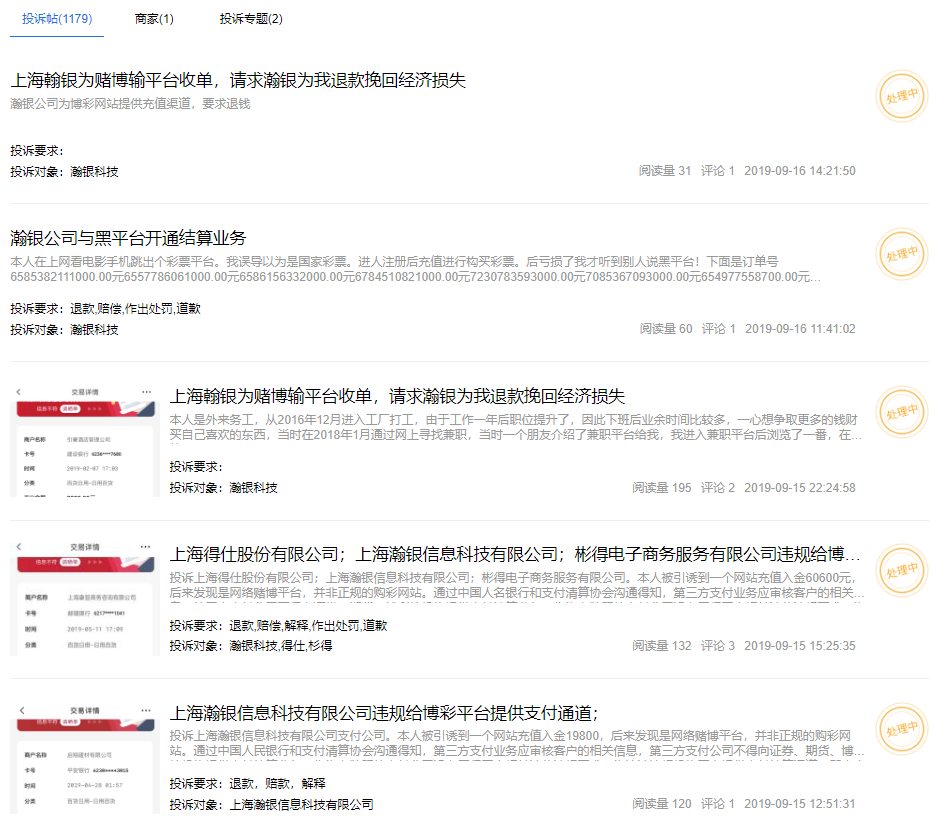Click 处理中 stamp on the 22:24:58 complaint
The image size is (952, 834).
point(902,413)
